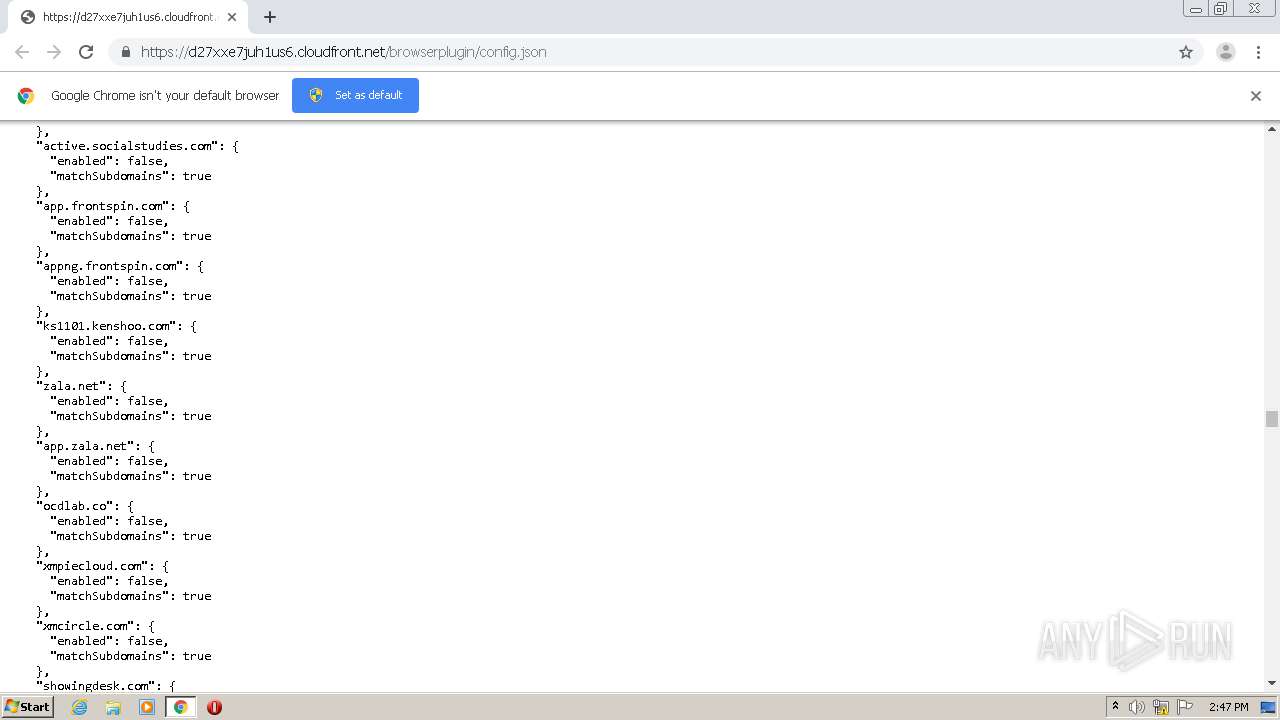Open the red stop-sign taskbar app
The height and width of the screenshot is (720, 1280).
pyautogui.click(x=214, y=707)
